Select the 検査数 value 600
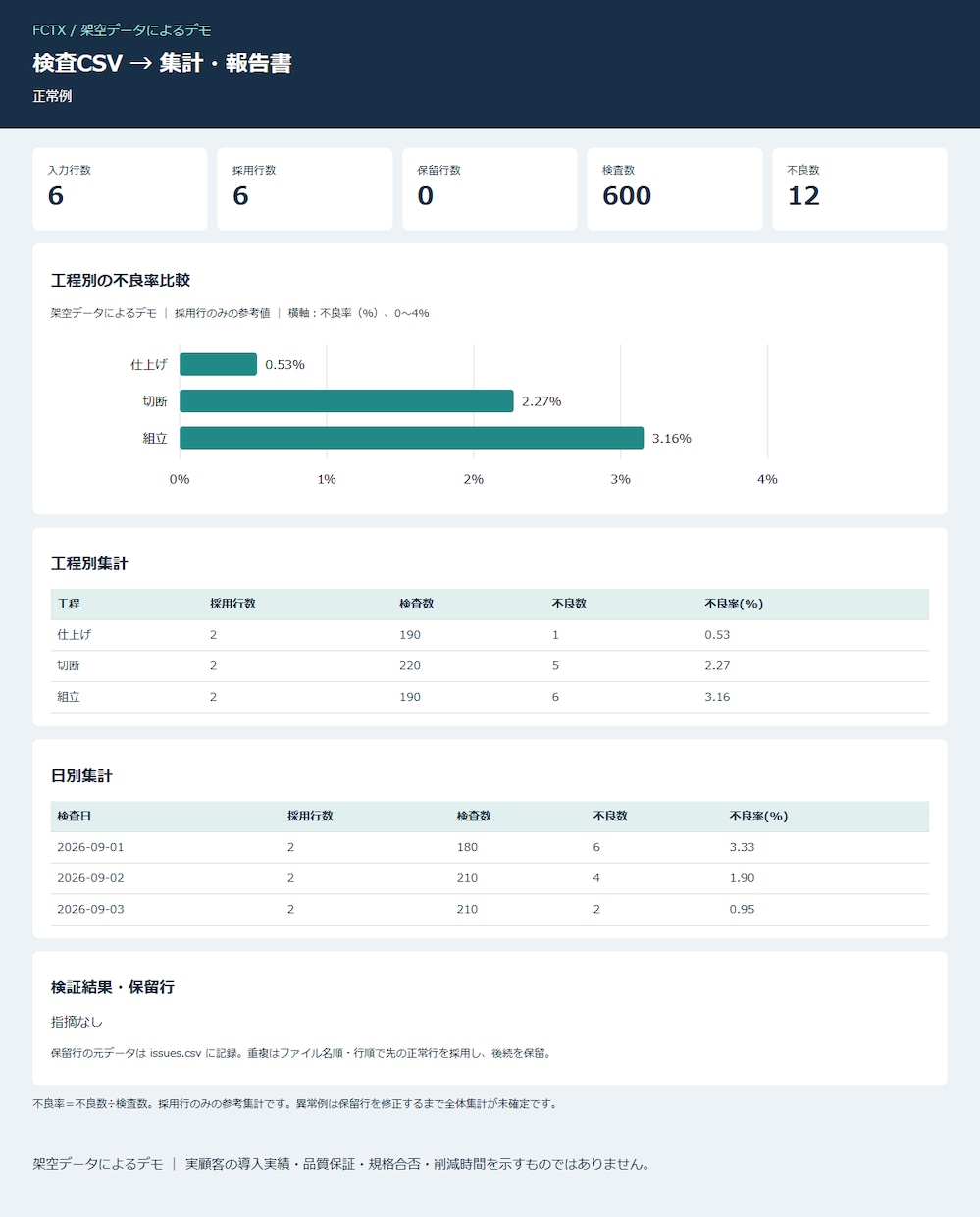The height and width of the screenshot is (1217, 980). tap(627, 196)
